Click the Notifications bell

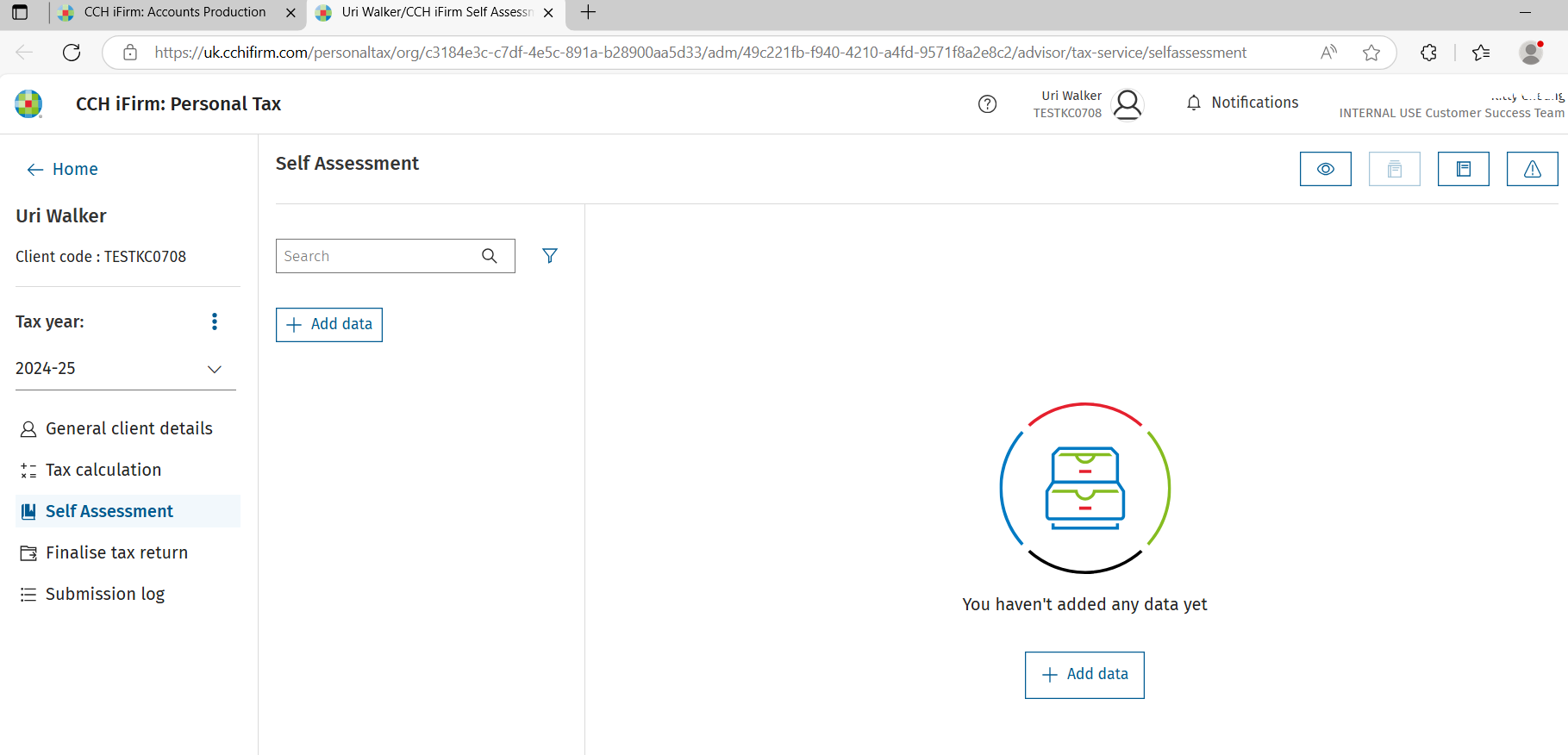click(1194, 103)
